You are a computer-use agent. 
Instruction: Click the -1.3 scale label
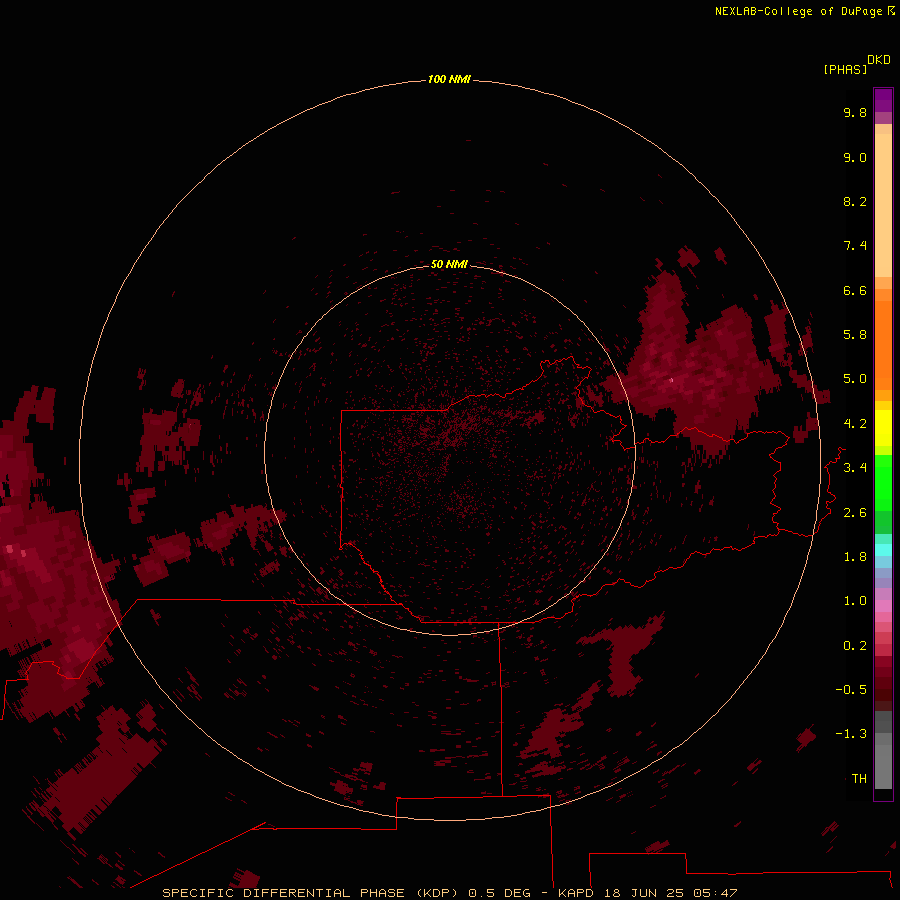coord(851,734)
